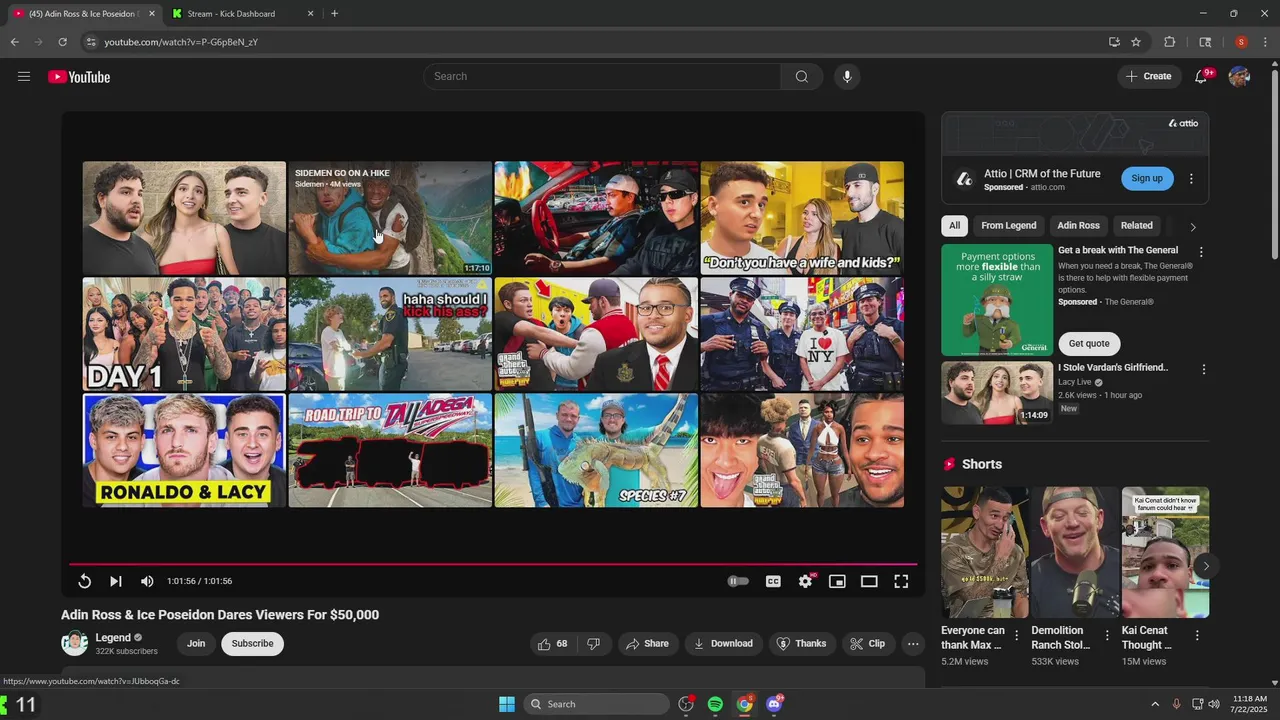The width and height of the screenshot is (1280, 720).
Task: Open options for the Attio ad
Action: 1191,179
